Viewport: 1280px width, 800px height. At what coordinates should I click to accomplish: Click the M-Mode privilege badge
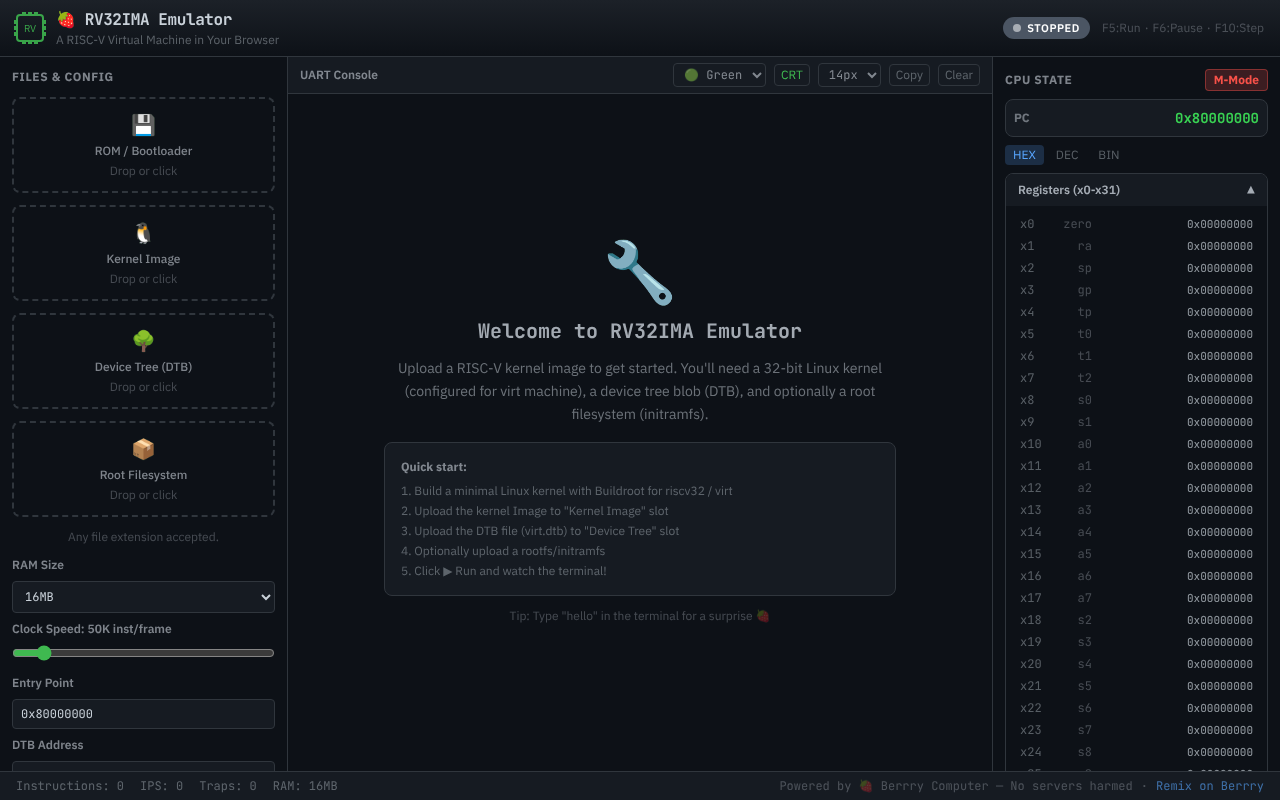1236,80
